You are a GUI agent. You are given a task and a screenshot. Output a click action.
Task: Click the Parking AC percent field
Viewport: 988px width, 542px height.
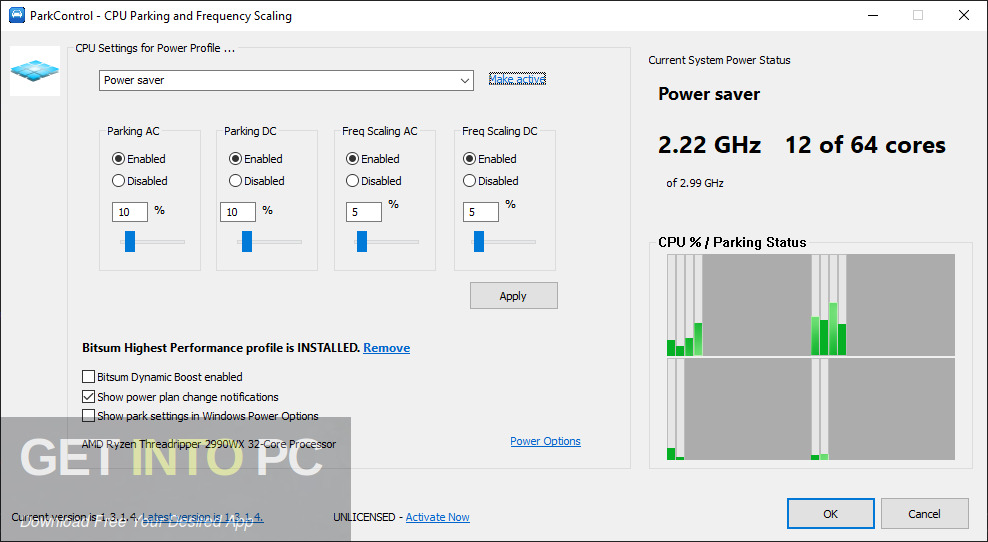(x=130, y=212)
